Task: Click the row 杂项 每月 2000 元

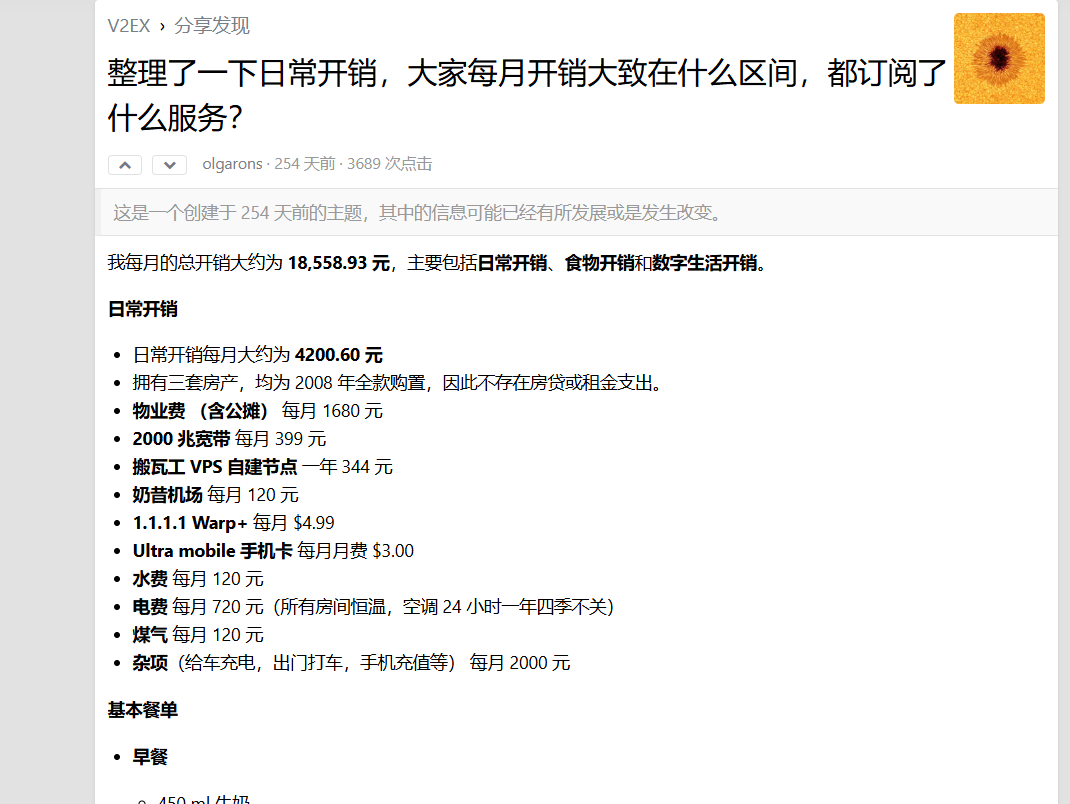Action: (x=351, y=663)
